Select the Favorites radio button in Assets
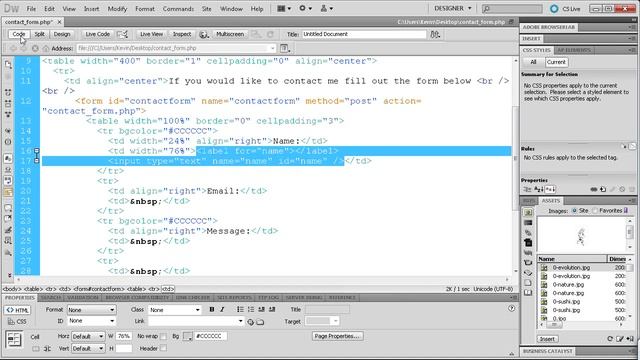This screenshot has height=360, width=640. point(595,211)
